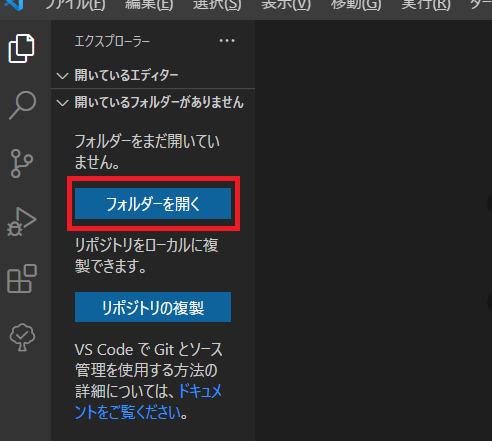Open the 実行(R) menu

[426, 5]
